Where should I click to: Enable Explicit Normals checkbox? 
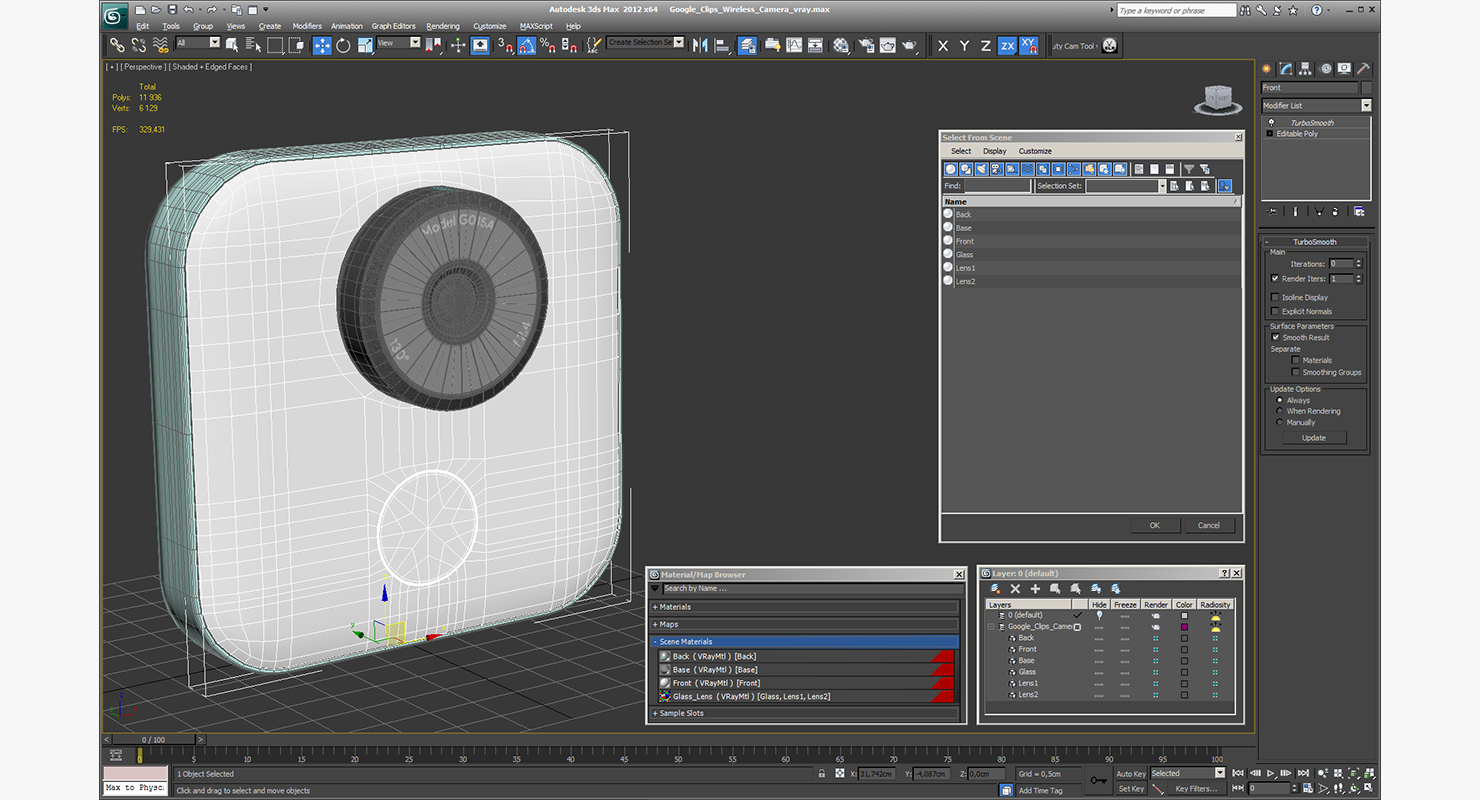pyautogui.click(x=1275, y=311)
